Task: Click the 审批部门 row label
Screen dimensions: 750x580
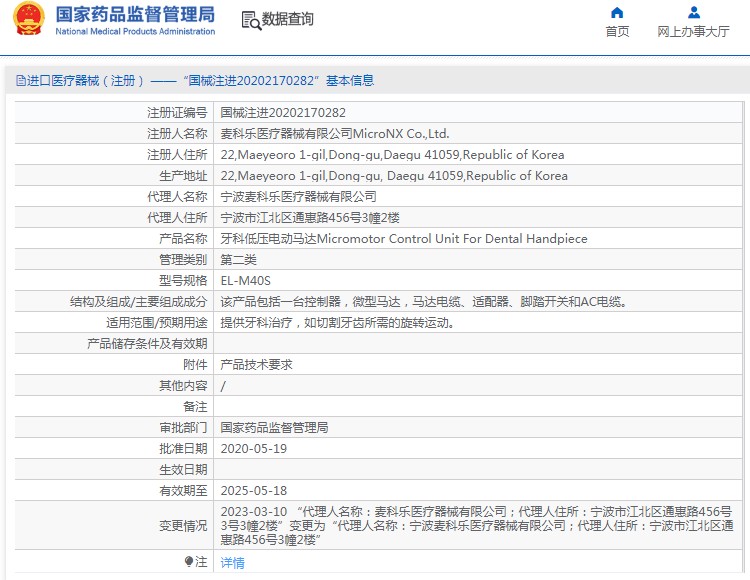Action: (x=183, y=427)
